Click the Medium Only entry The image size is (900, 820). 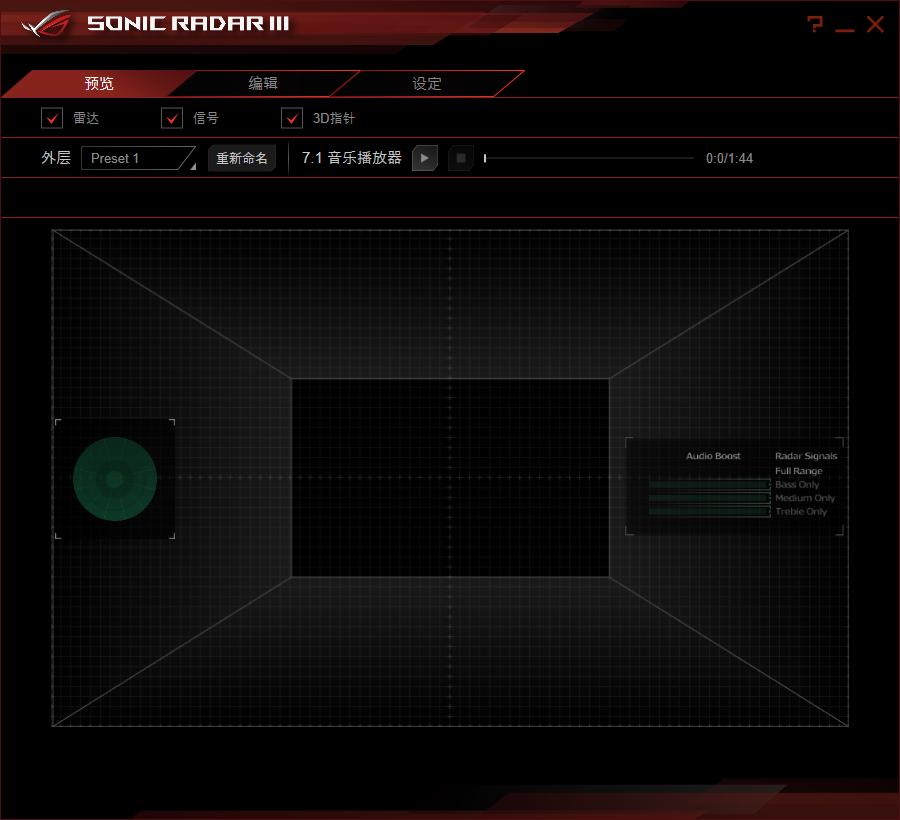pos(805,498)
